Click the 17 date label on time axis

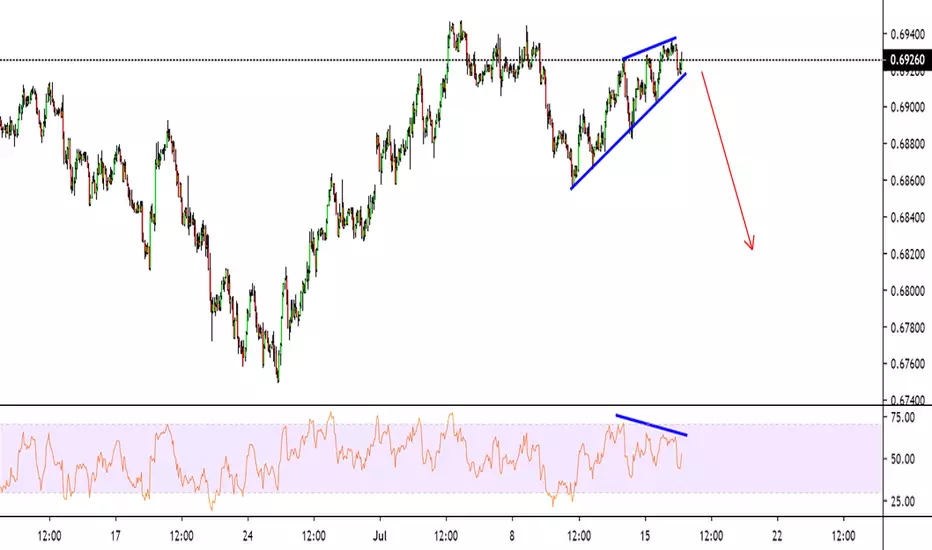click(115, 536)
